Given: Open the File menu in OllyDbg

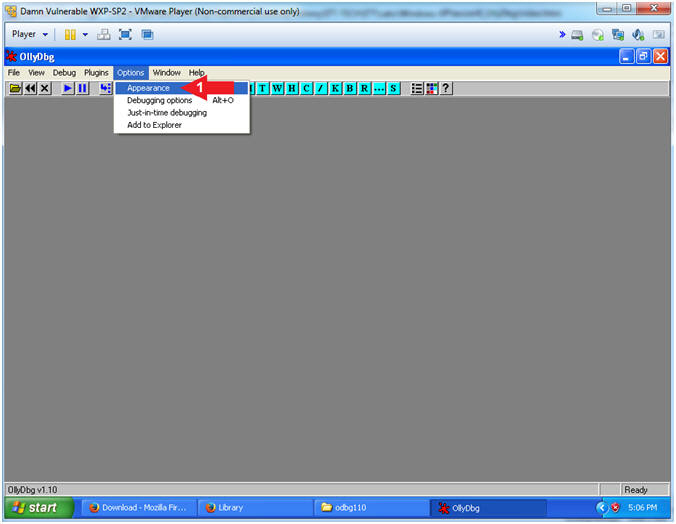Looking at the screenshot, I should 14,72.
